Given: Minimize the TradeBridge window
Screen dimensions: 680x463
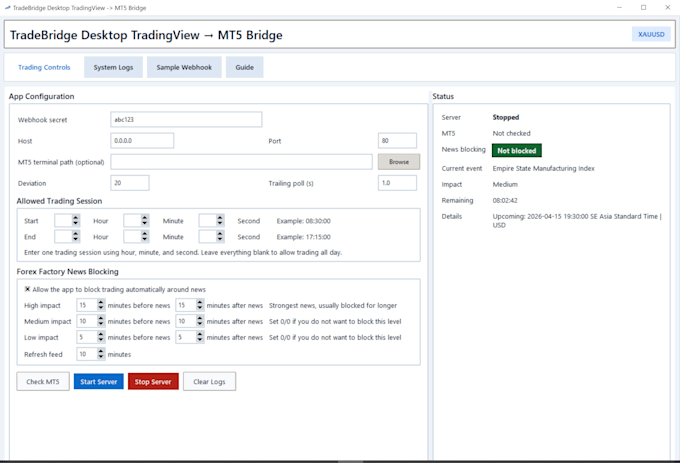Looking at the screenshot, I should 619,7.
